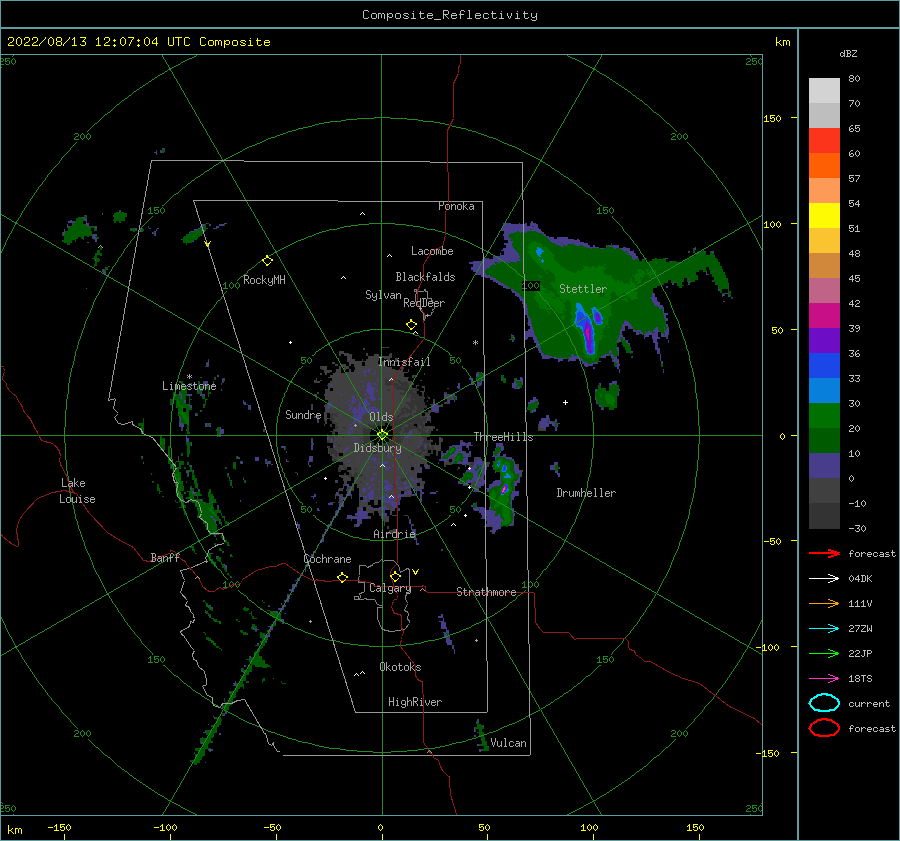Click the yellow diamond marker below RedDeer

pyautogui.click(x=412, y=325)
